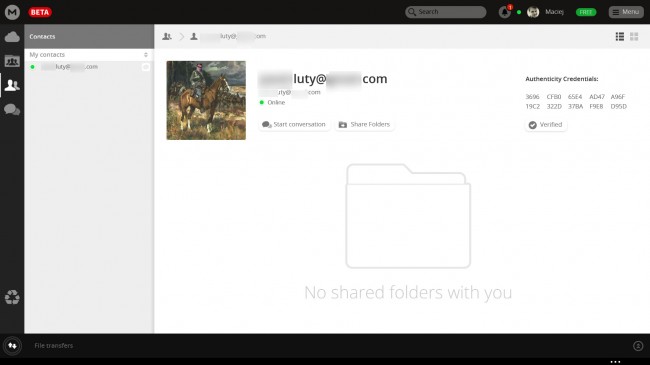Click Share Folders button

pyautogui.click(x=364, y=124)
